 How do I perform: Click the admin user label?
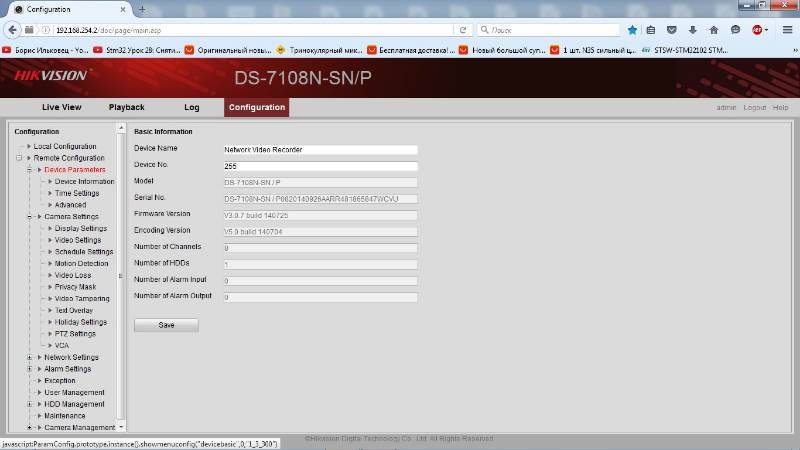(x=726, y=108)
